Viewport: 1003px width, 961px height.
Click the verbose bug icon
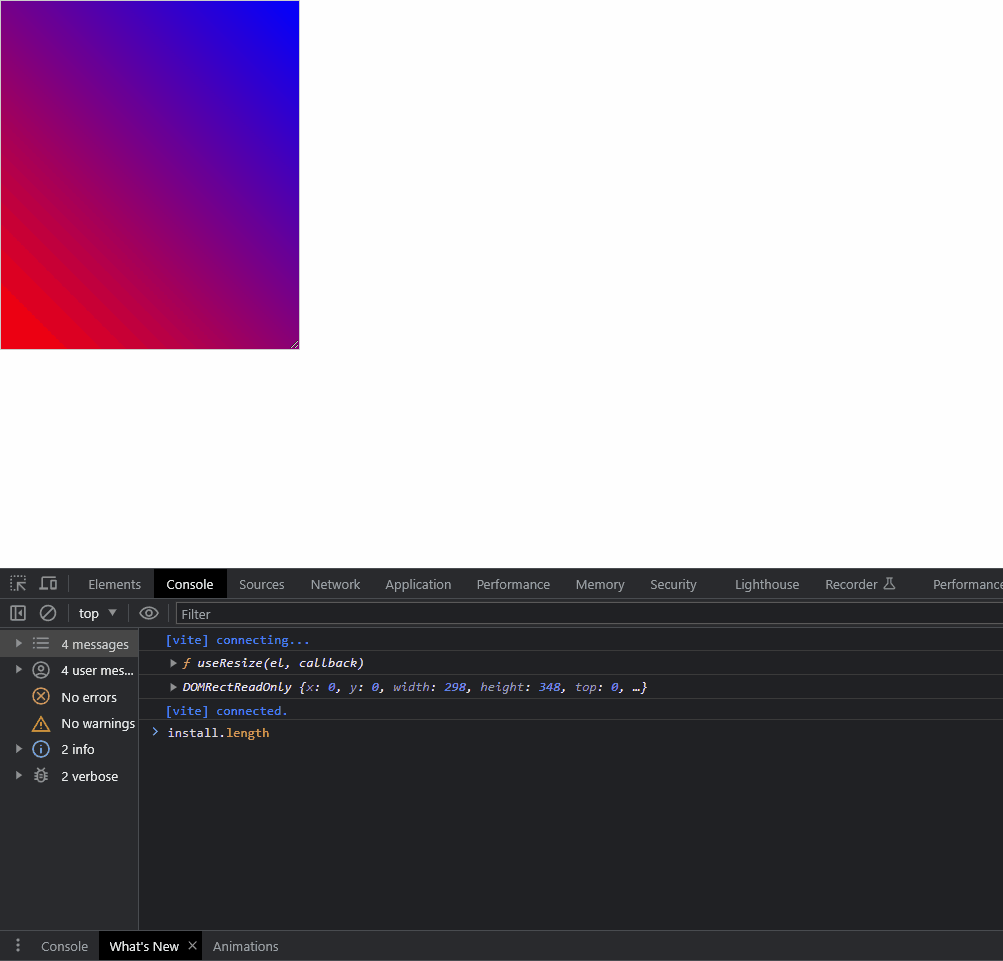(x=41, y=775)
